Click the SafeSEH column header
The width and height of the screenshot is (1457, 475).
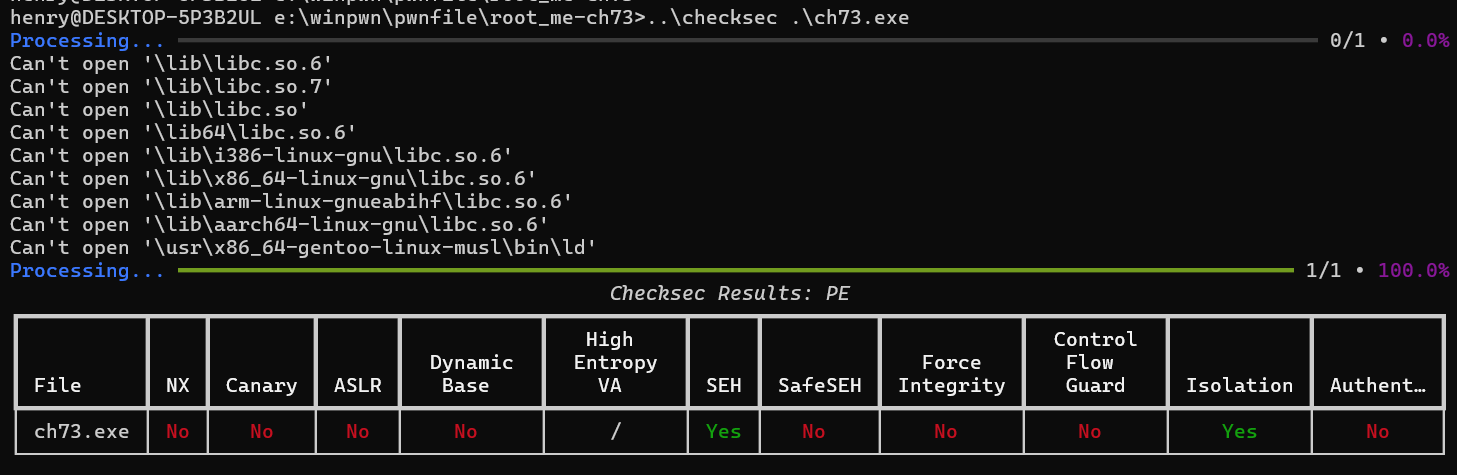(x=819, y=385)
